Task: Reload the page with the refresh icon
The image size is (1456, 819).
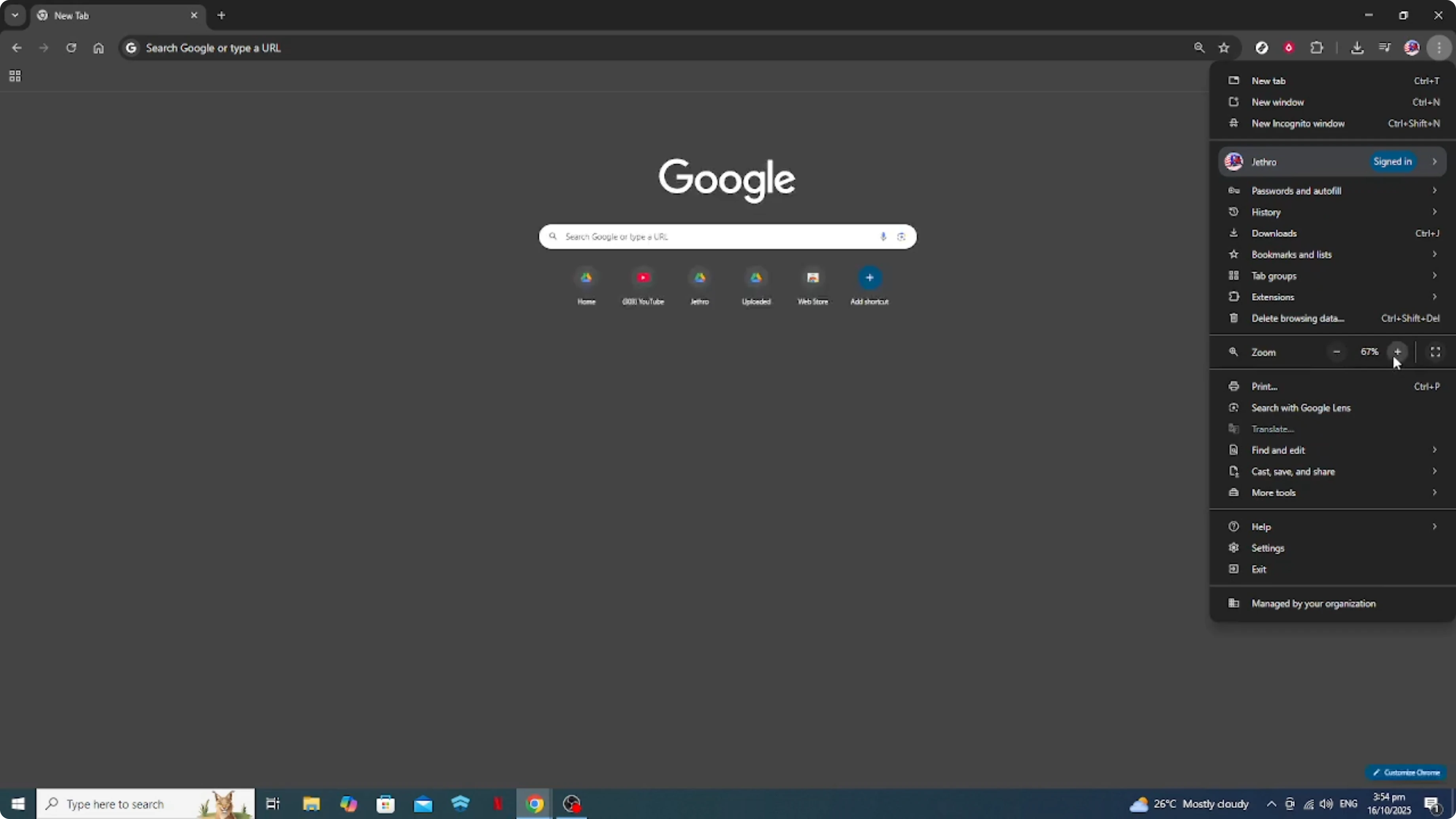Action: (x=71, y=47)
